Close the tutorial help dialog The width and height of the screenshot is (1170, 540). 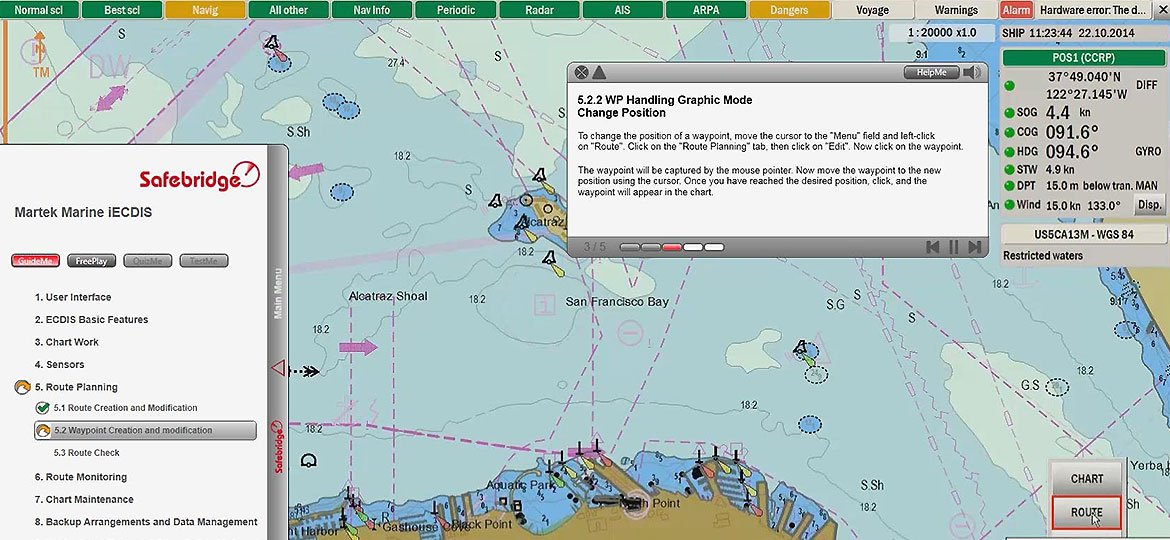(582, 72)
